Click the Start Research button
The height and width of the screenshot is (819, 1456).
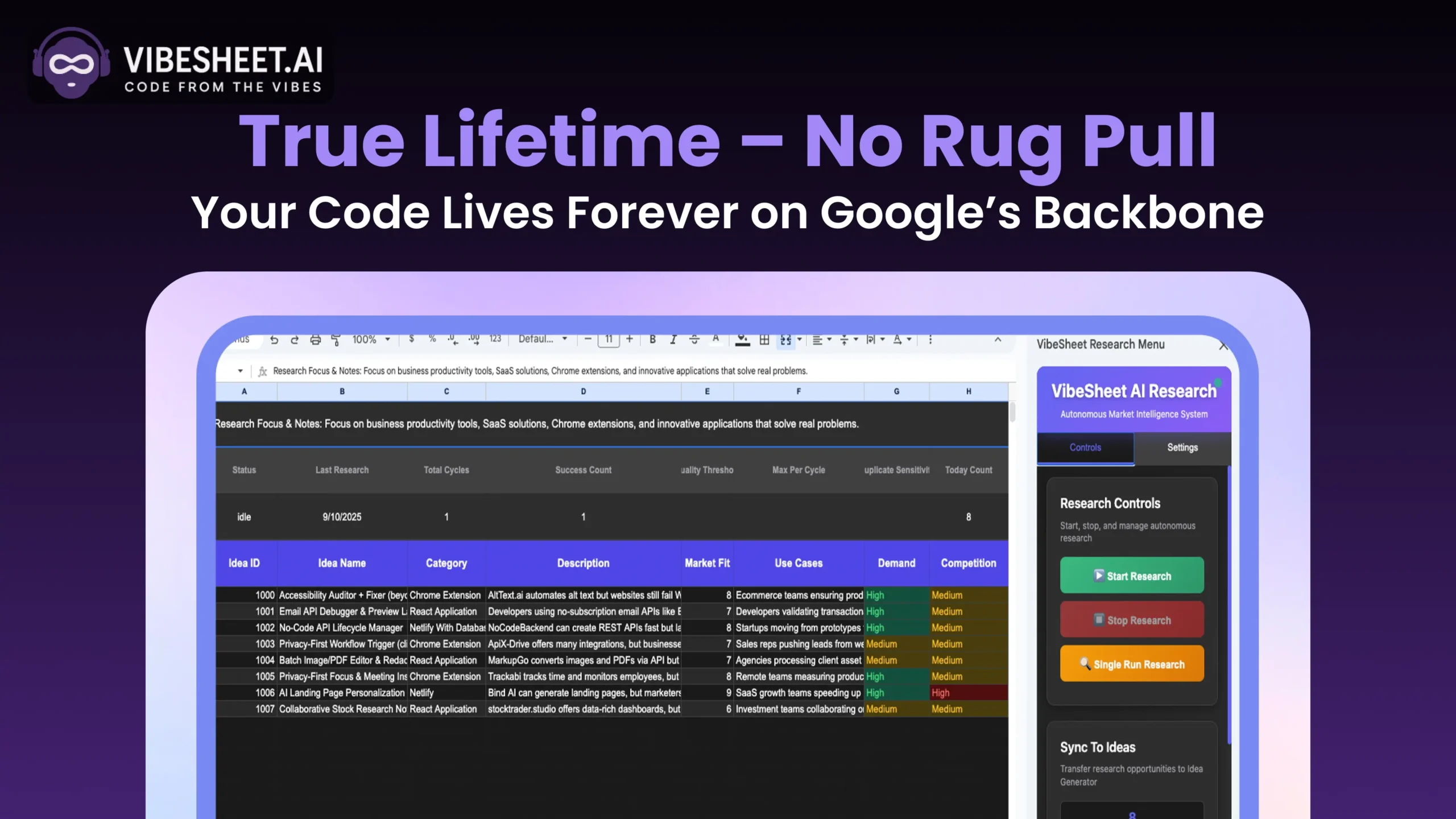[x=1131, y=576]
